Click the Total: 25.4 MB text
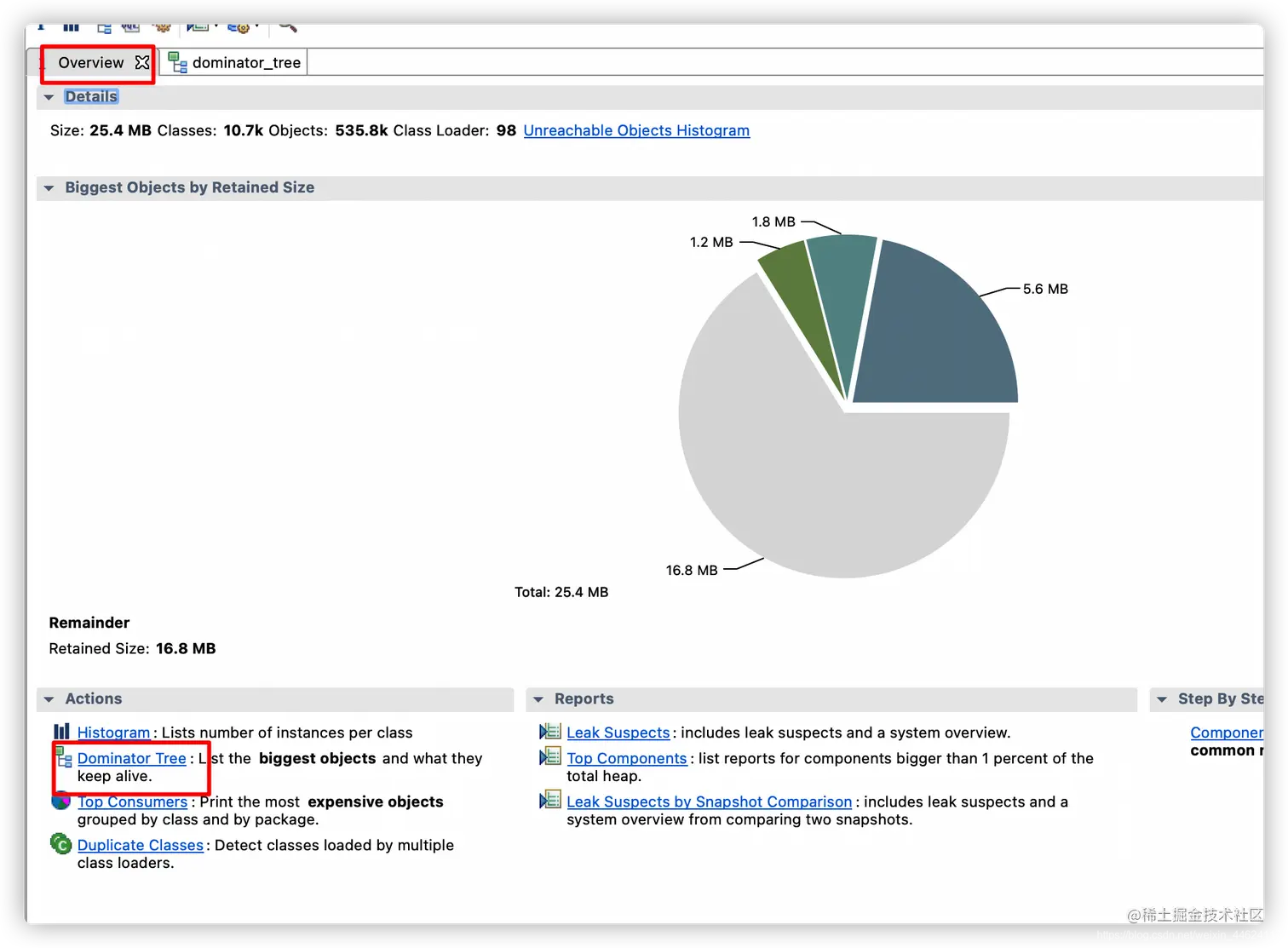1288x948 pixels. (x=561, y=592)
